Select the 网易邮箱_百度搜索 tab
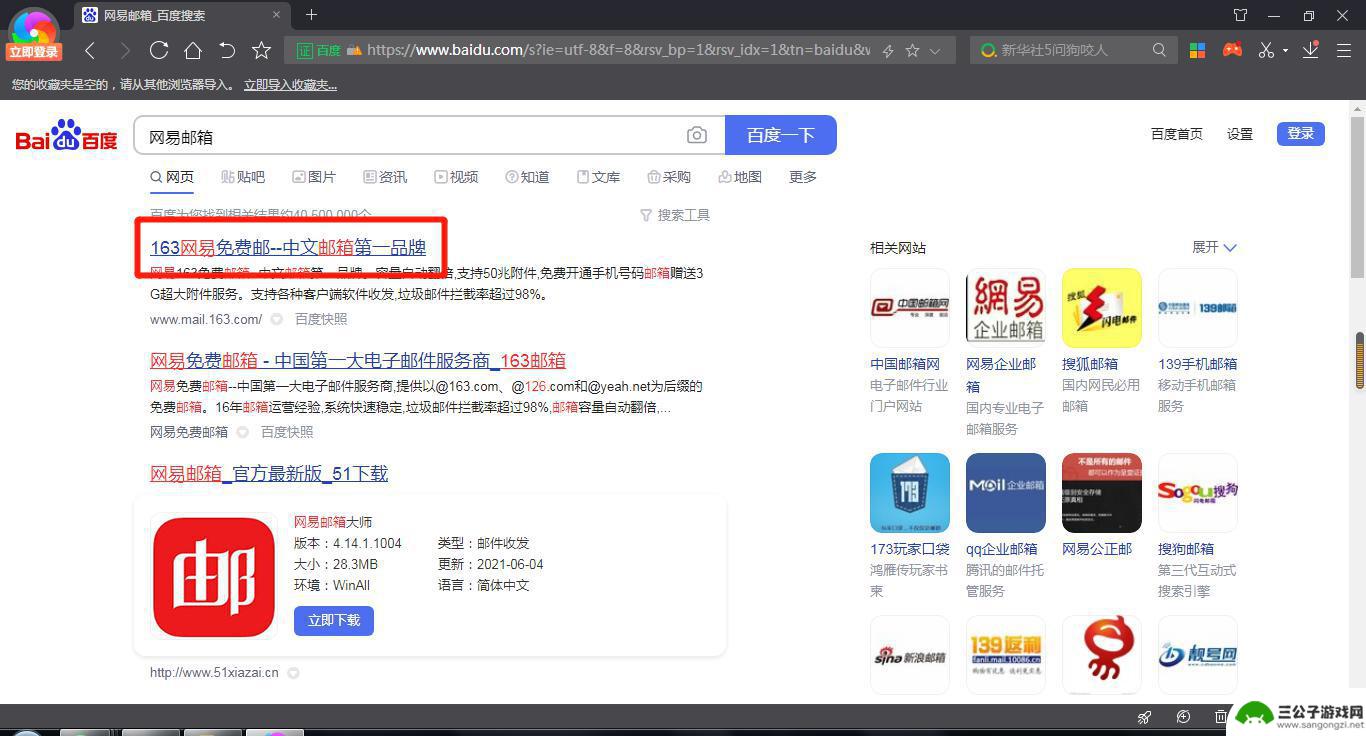 point(182,15)
